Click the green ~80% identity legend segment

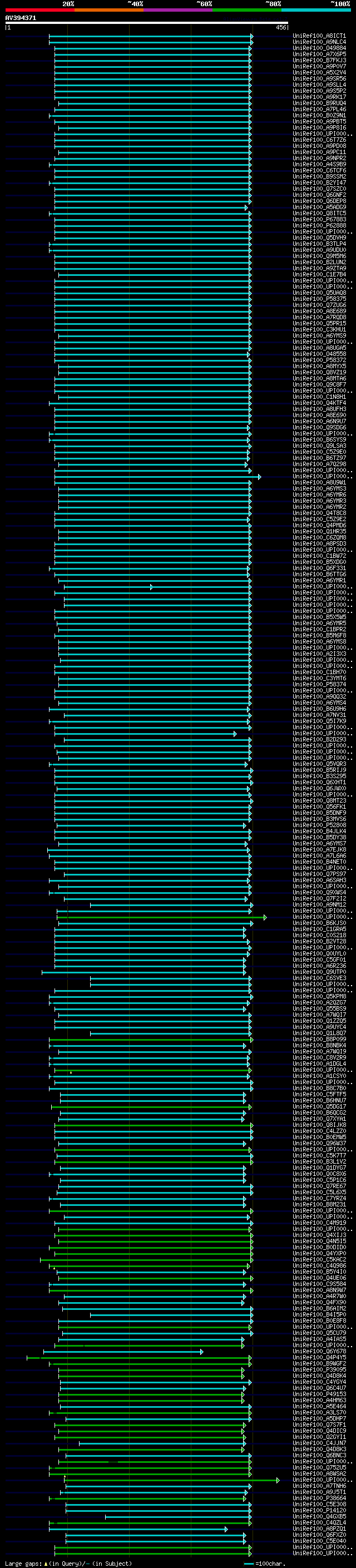click(x=247, y=10)
